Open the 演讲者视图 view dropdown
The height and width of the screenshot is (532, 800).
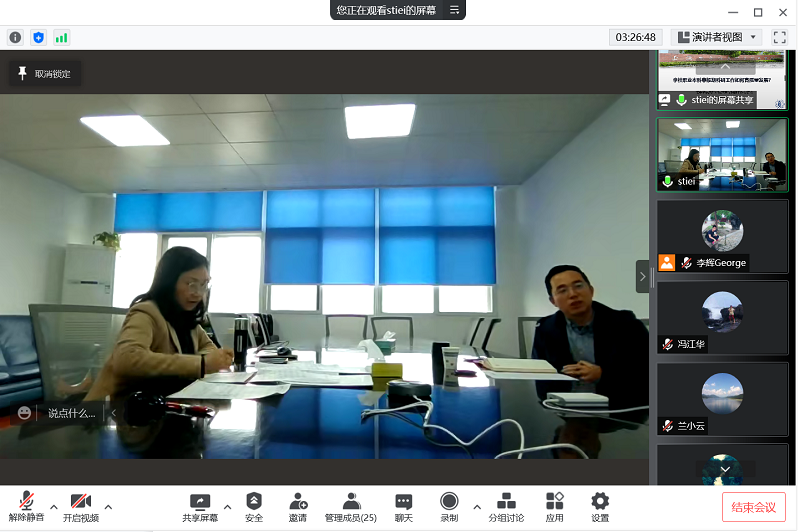[718, 37]
